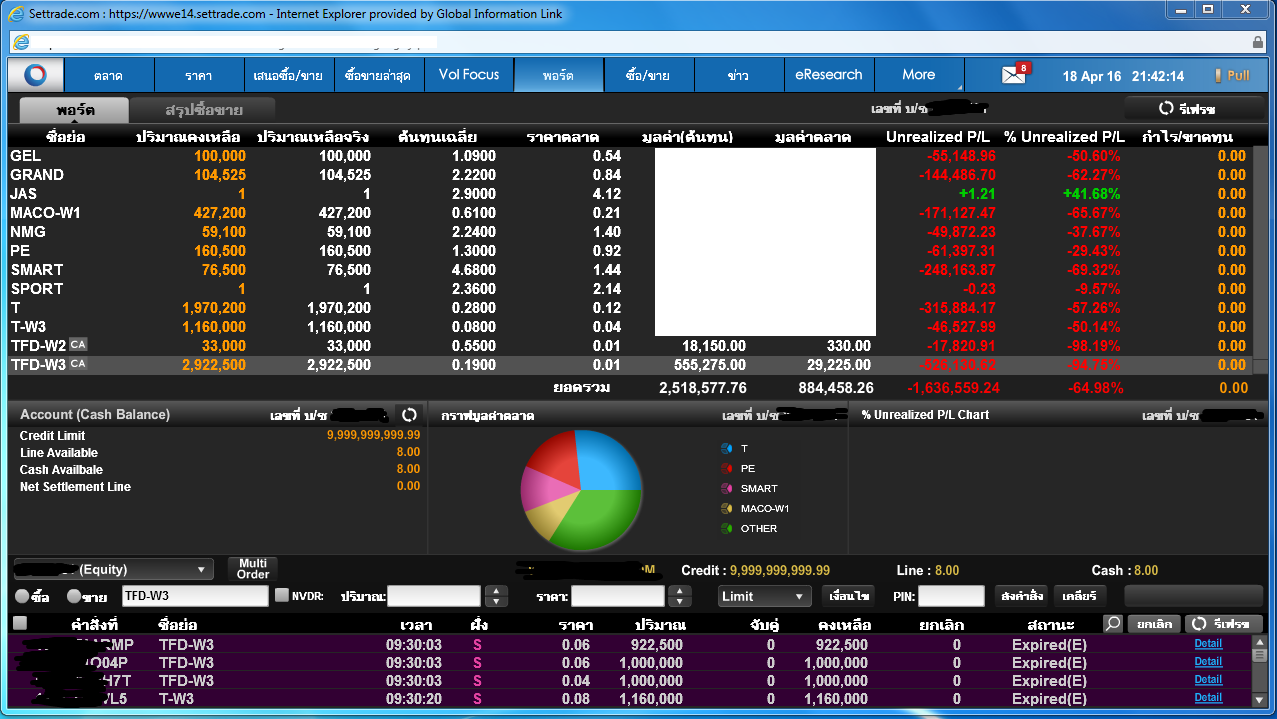1277x719 pixels.
Task: Open Detail link for T-W3 order
Action: (1208, 698)
